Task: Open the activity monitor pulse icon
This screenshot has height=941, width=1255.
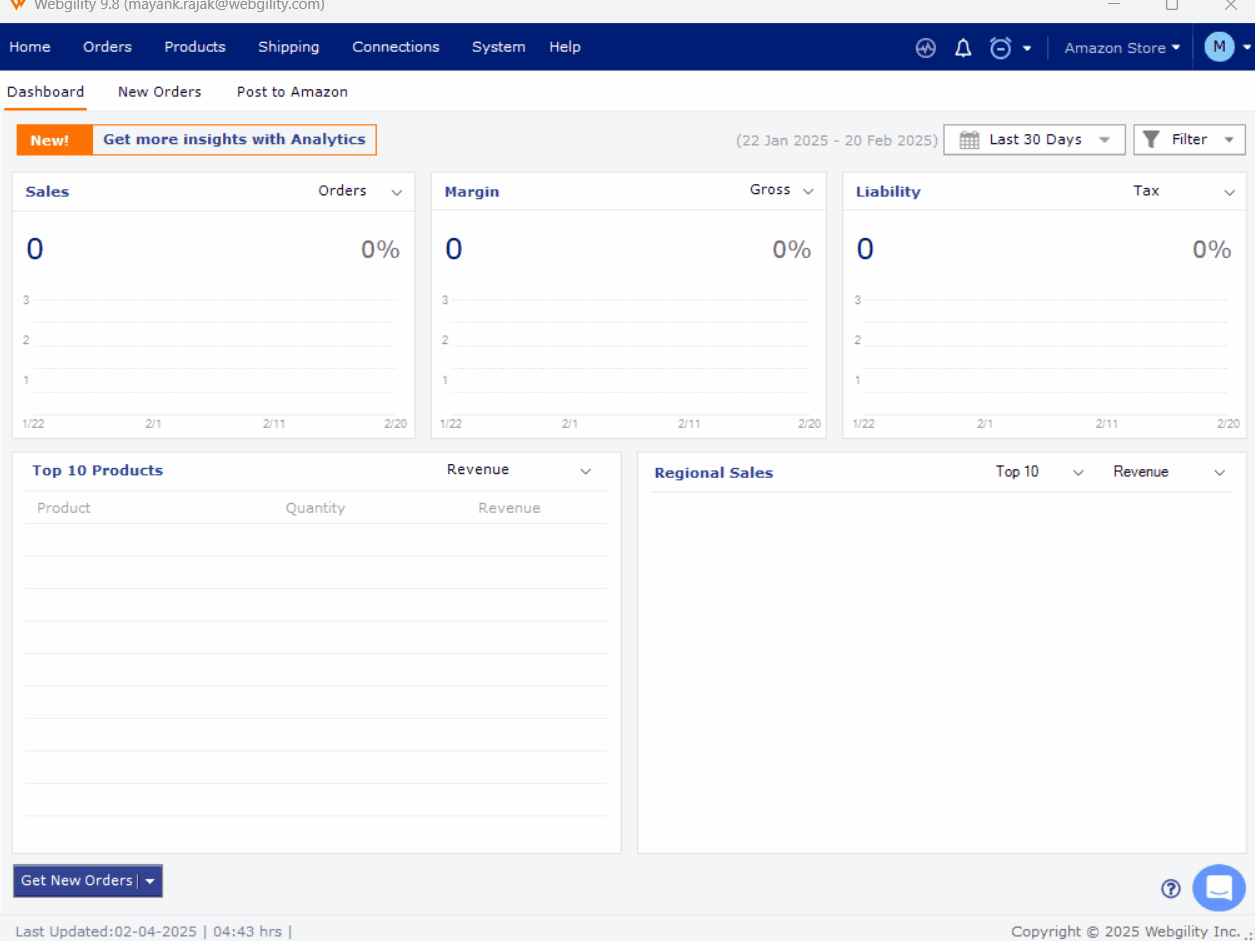Action: (926, 48)
